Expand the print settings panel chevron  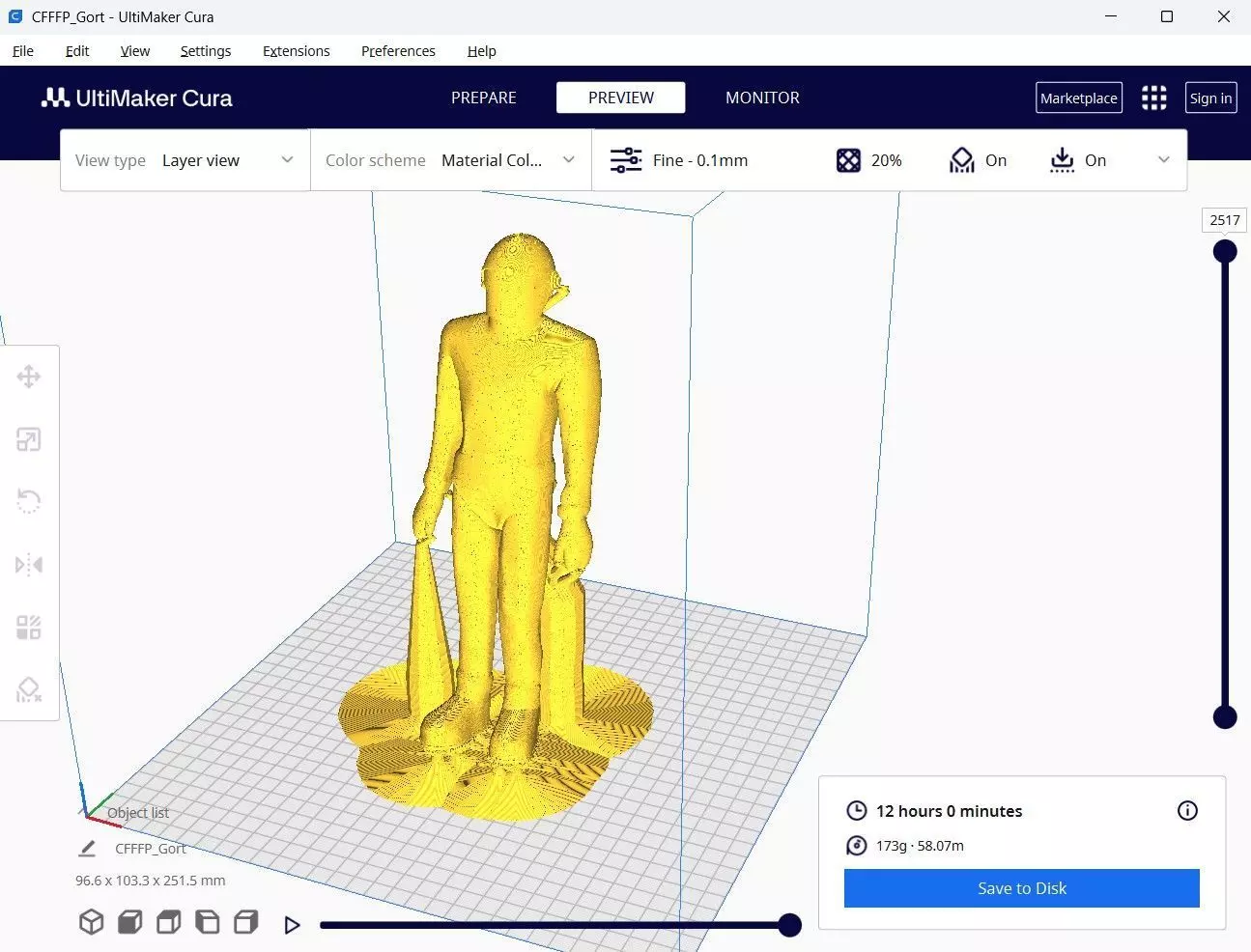click(1164, 160)
